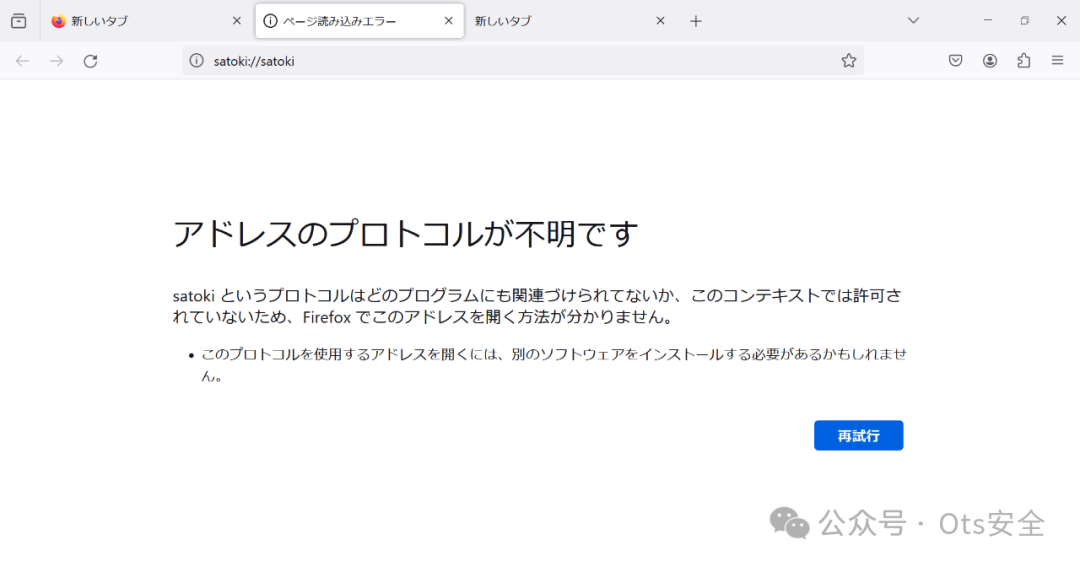Minimize the Firefox window
Image resolution: width=1080 pixels, height=567 pixels.
[988, 21]
